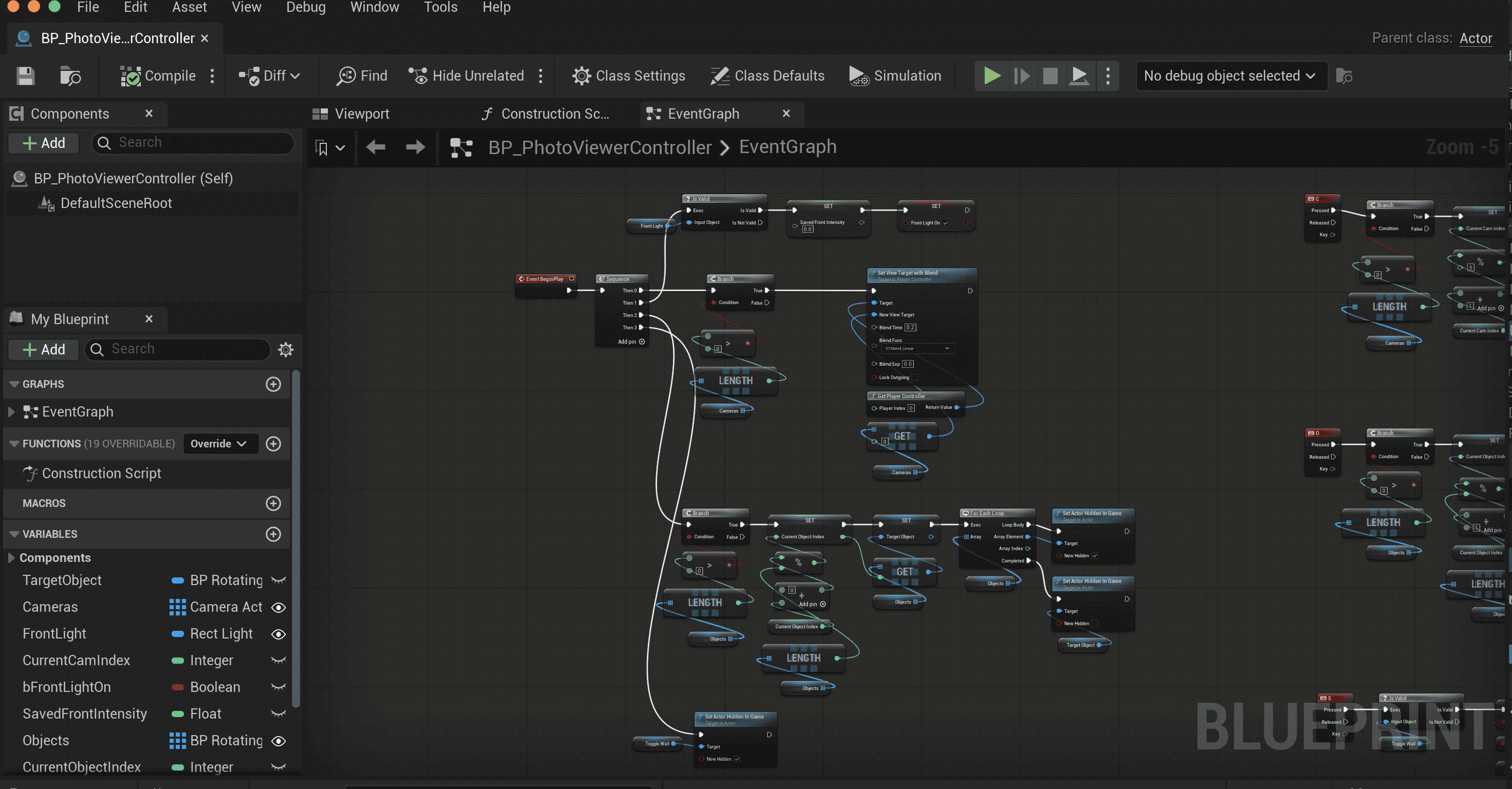Image resolution: width=1512 pixels, height=789 pixels.
Task: Click the Browse to asset icon
Action: pyautogui.click(x=70, y=76)
